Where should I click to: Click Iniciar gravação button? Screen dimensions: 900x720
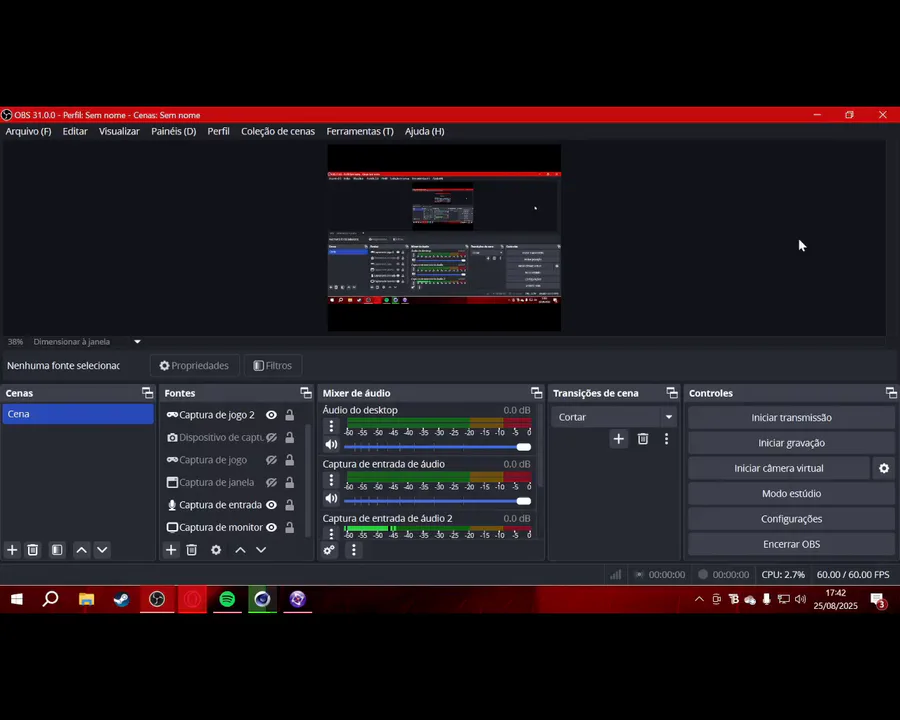(791, 443)
